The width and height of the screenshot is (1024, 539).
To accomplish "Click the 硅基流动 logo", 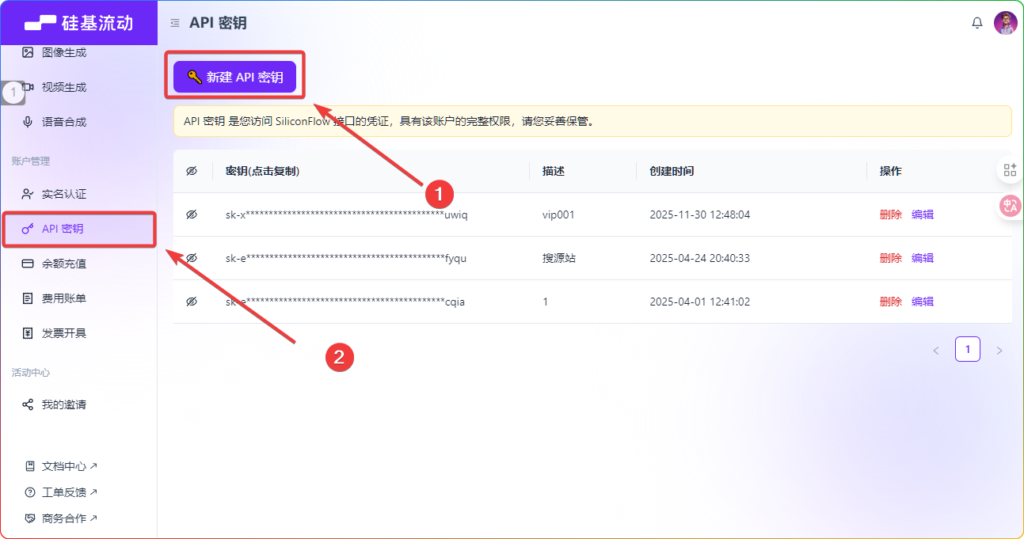I will click(79, 23).
